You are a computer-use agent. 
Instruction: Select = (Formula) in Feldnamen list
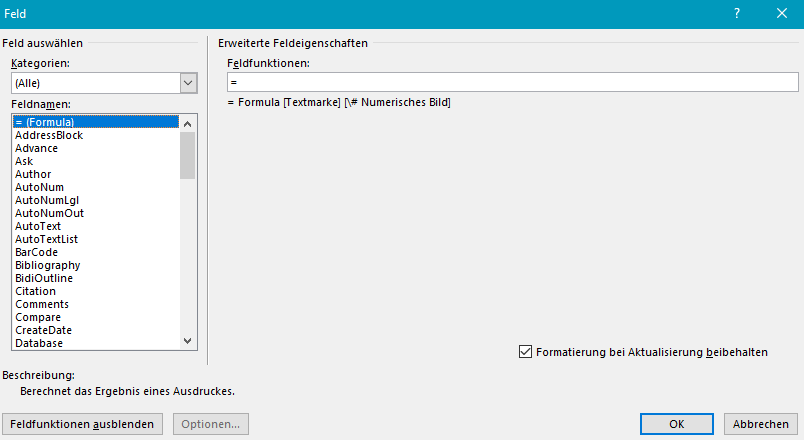[96, 122]
